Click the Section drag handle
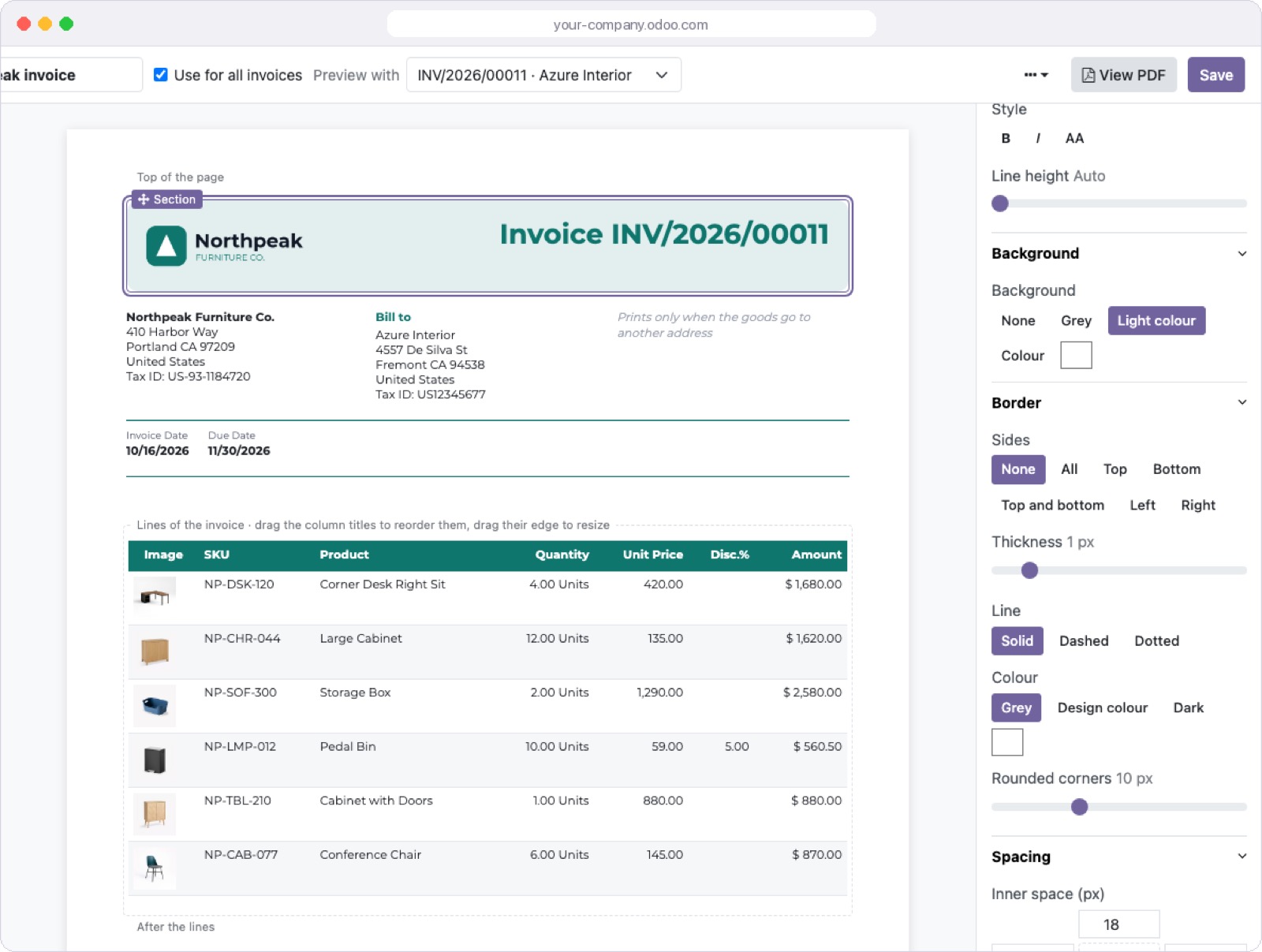This screenshot has width=1262, height=952. pos(167,200)
